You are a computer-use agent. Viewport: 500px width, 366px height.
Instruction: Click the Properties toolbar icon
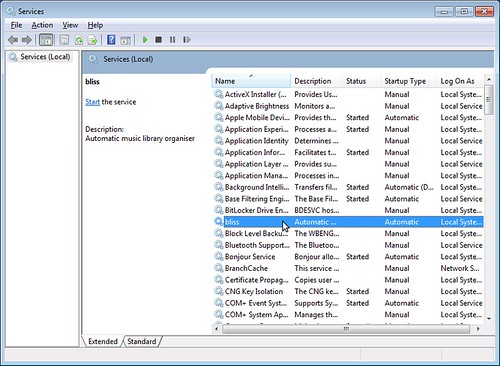coord(64,40)
